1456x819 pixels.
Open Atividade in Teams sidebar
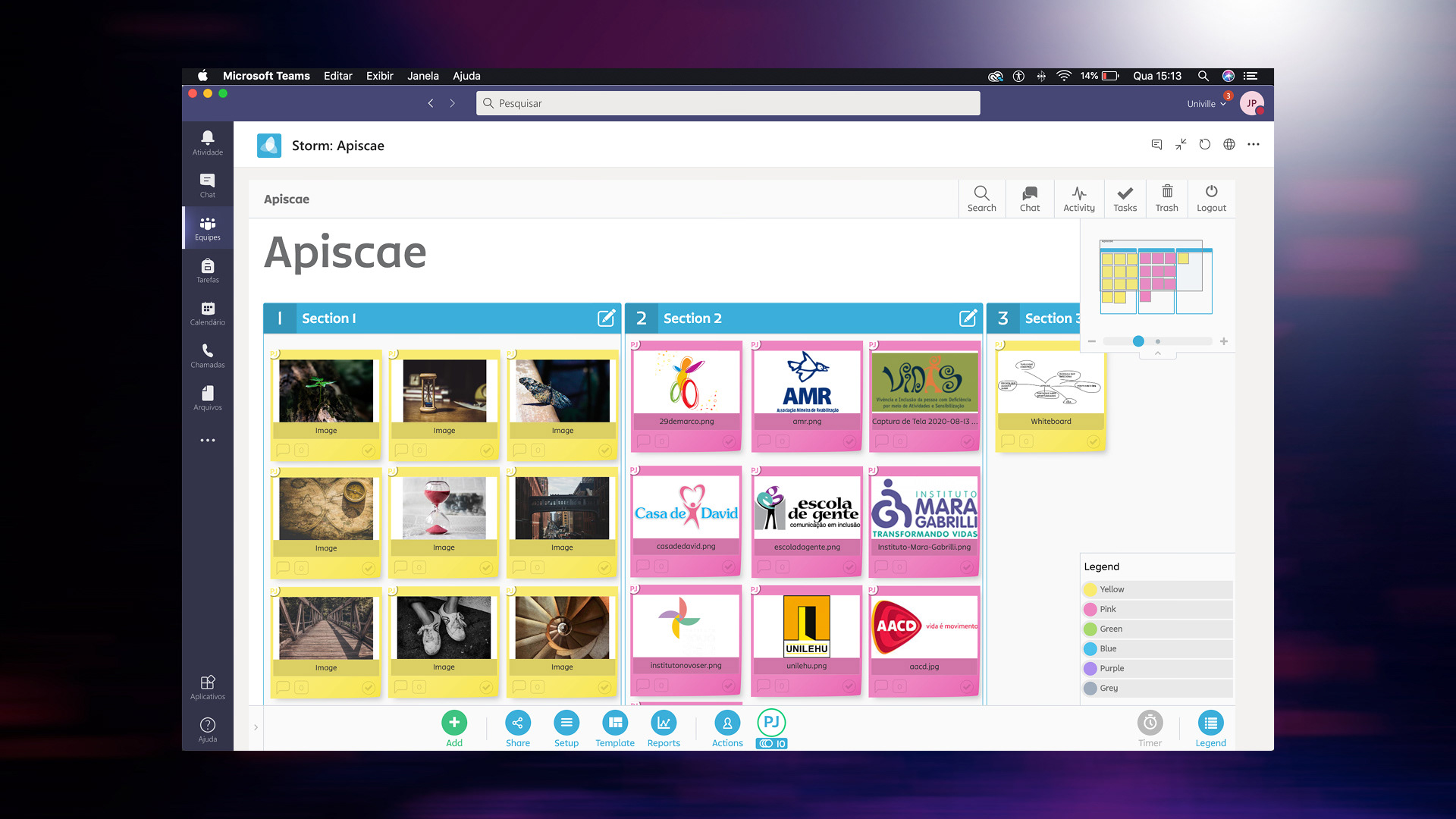coord(207,143)
